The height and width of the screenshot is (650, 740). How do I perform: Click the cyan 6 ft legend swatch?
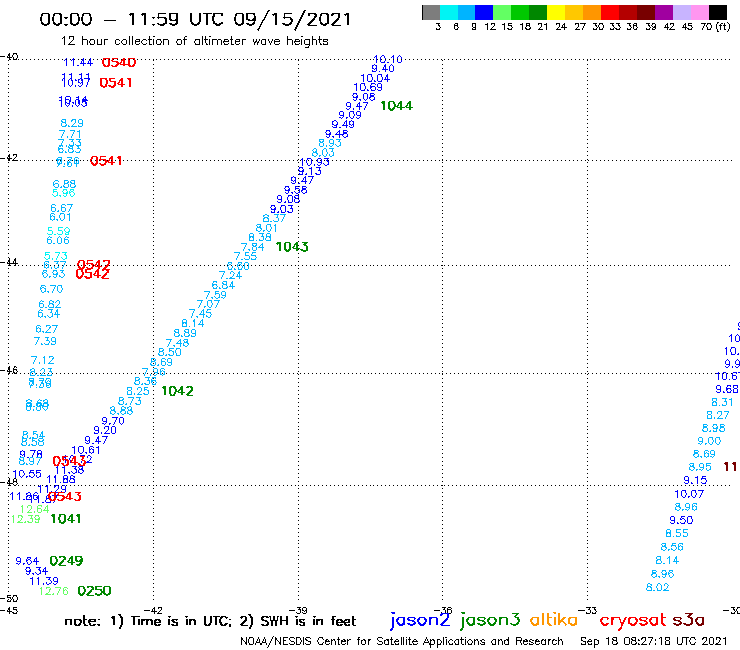click(x=449, y=12)
